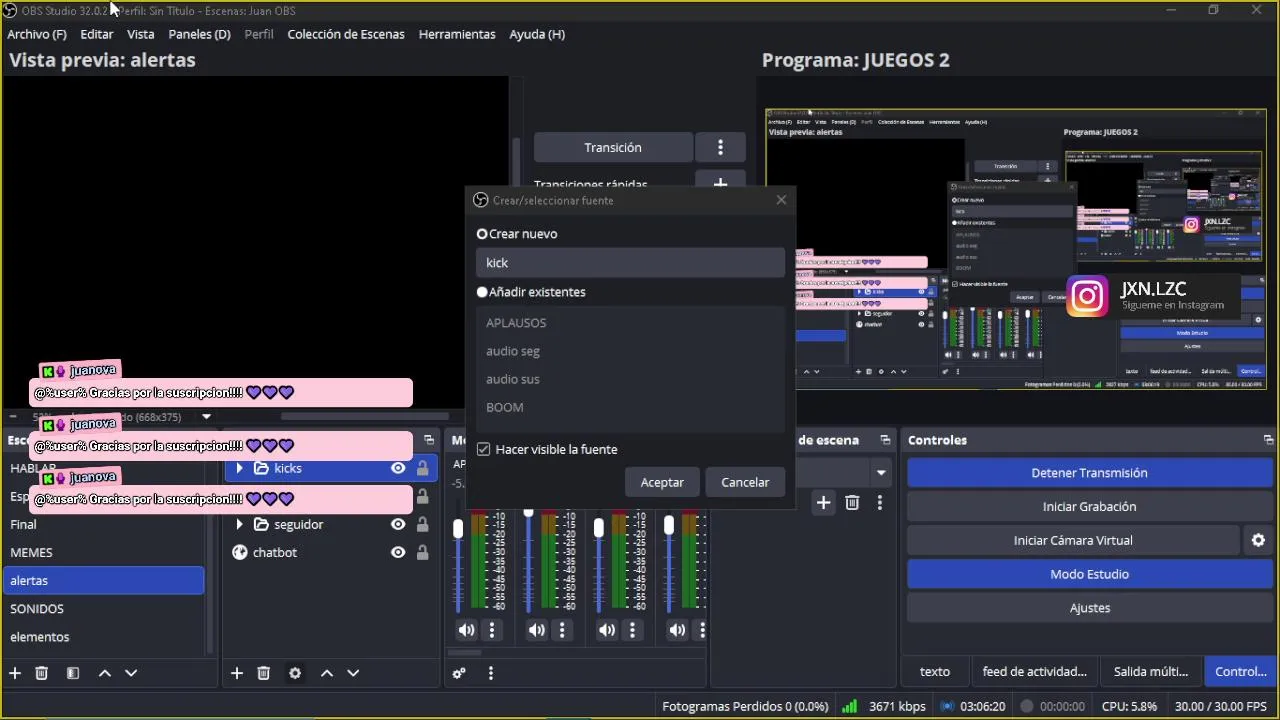
Task: Open the scene transition type dropdown
Action: (881, 472)
